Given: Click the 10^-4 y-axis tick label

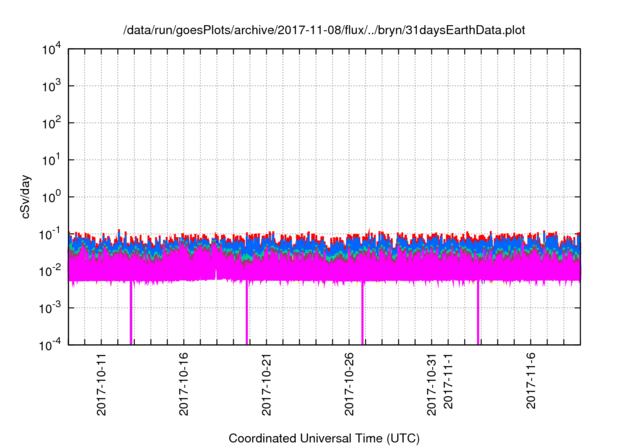Looking at the screenshot, I should [50, 346].
